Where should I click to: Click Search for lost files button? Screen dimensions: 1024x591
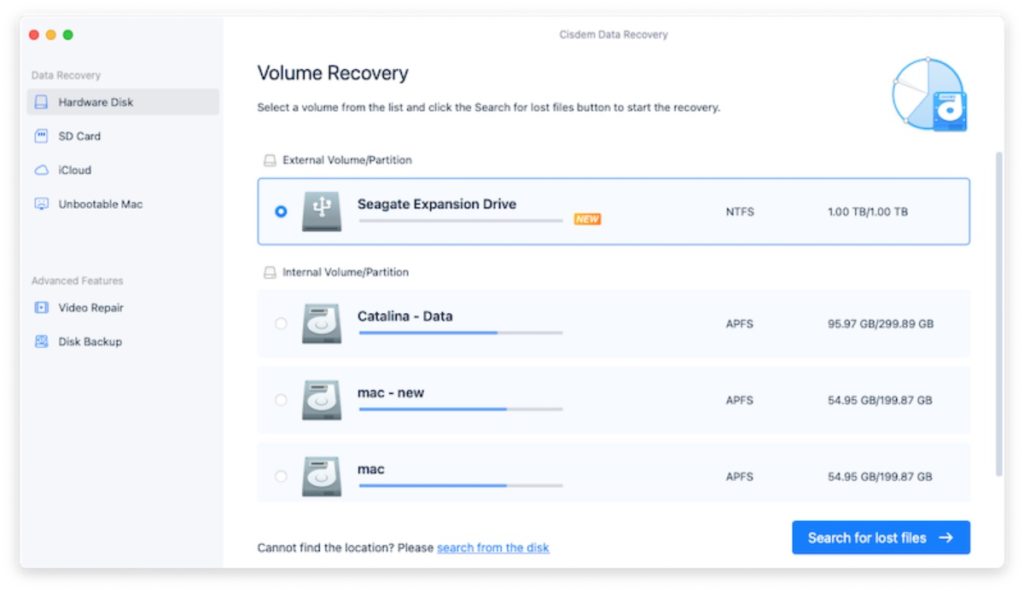(880, 538)
